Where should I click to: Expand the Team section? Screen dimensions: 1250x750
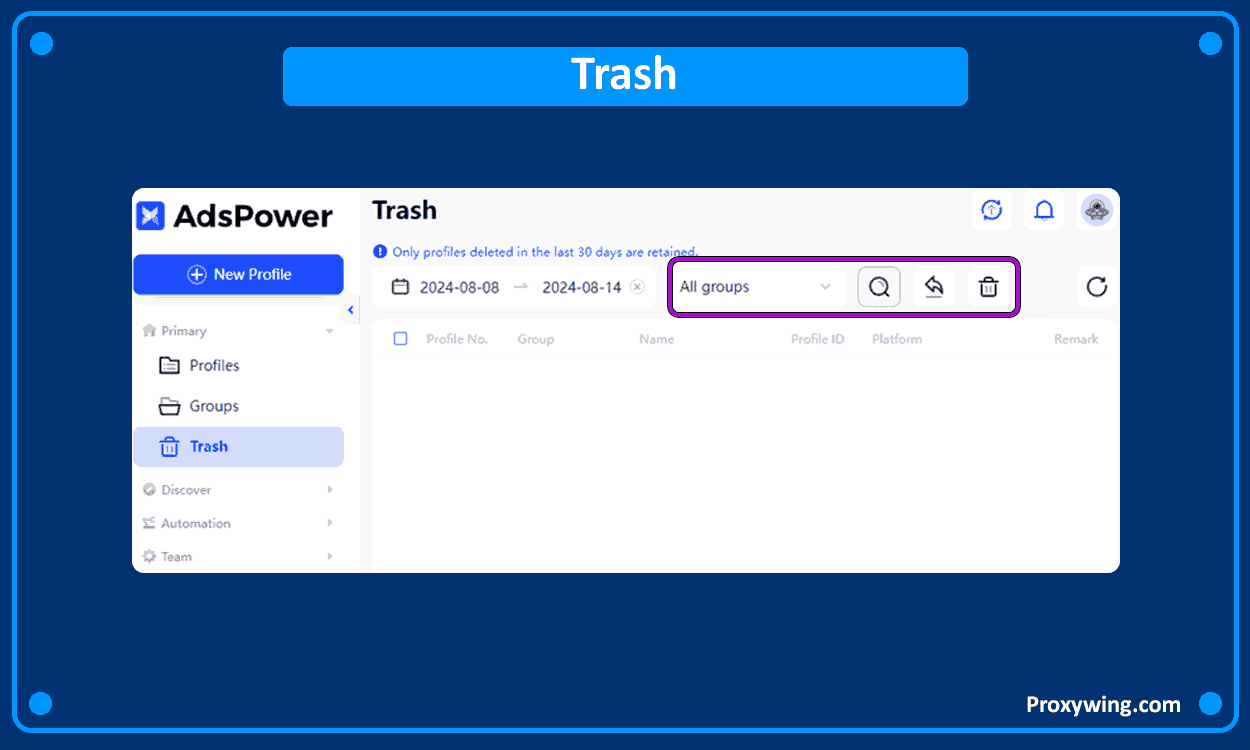click(x=329, y=556)
